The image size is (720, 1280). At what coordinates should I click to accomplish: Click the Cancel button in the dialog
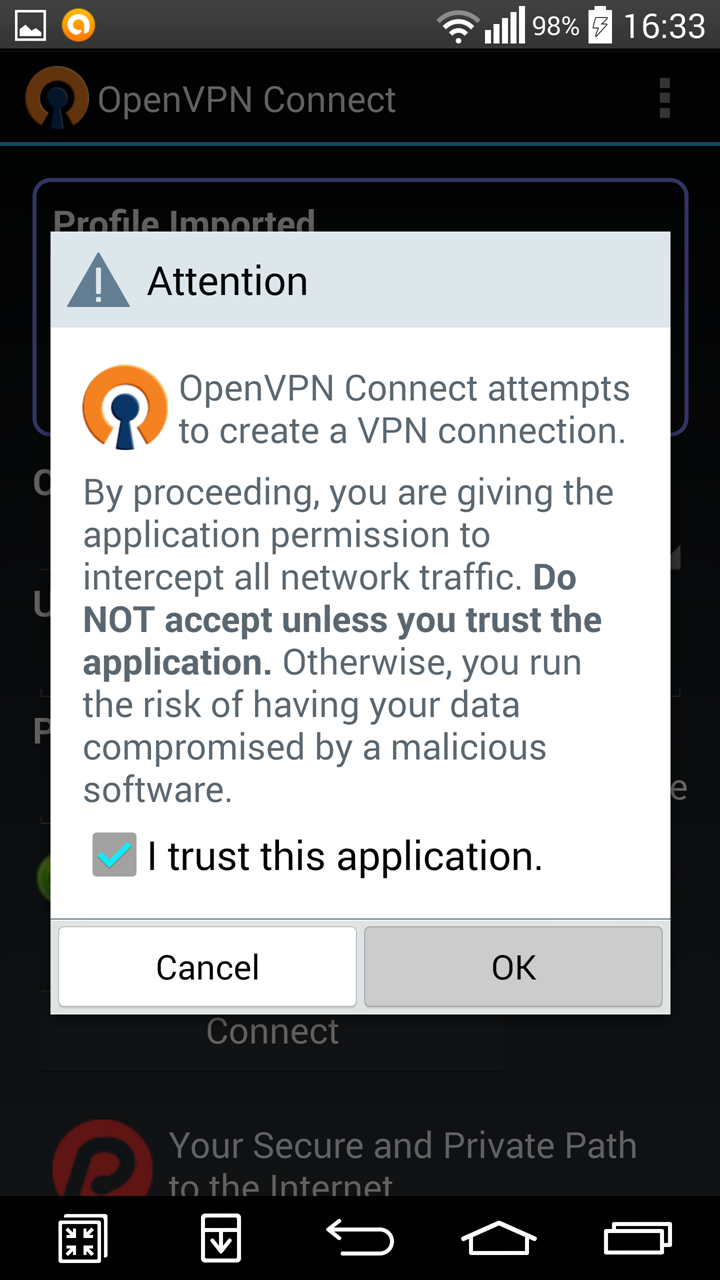pyautogui.click(x=207, y=966)
